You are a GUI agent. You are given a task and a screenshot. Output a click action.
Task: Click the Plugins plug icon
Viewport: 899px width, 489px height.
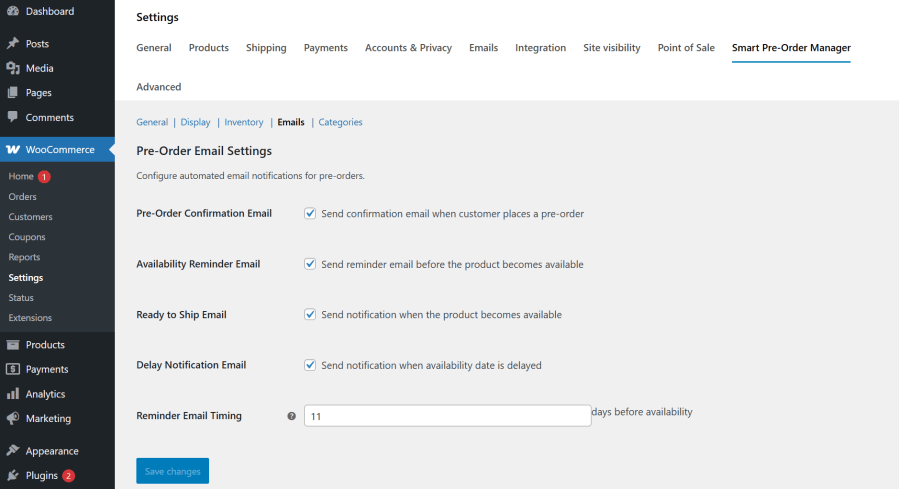tap(13, 475)
